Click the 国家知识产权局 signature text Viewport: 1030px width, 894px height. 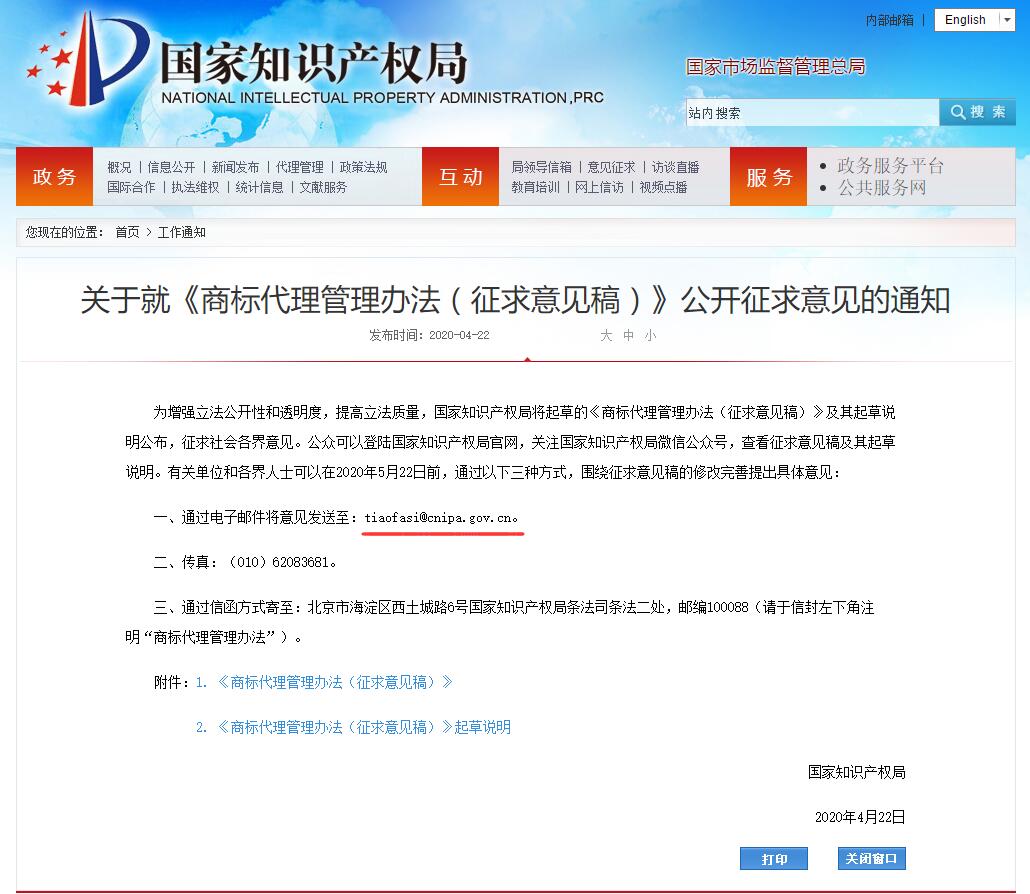click(x=857, y=772)
